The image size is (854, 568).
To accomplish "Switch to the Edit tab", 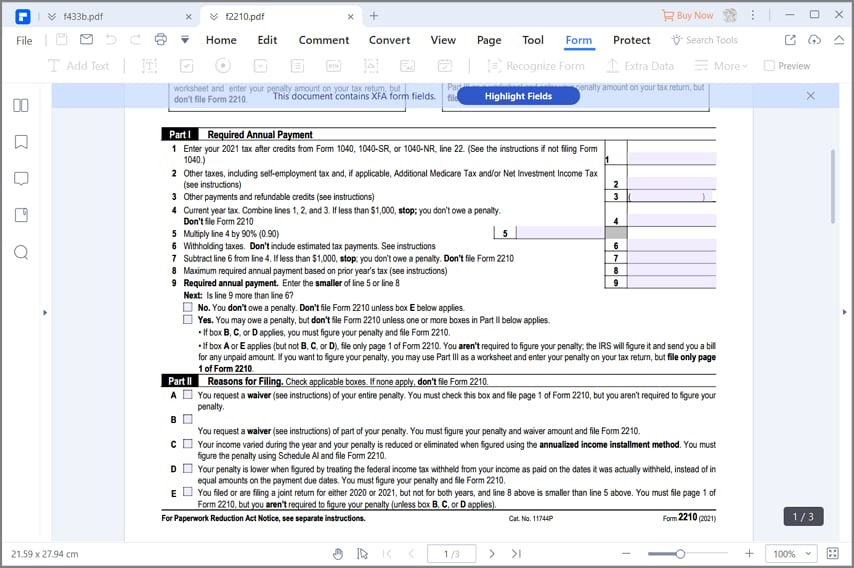I will pos(267,40).
